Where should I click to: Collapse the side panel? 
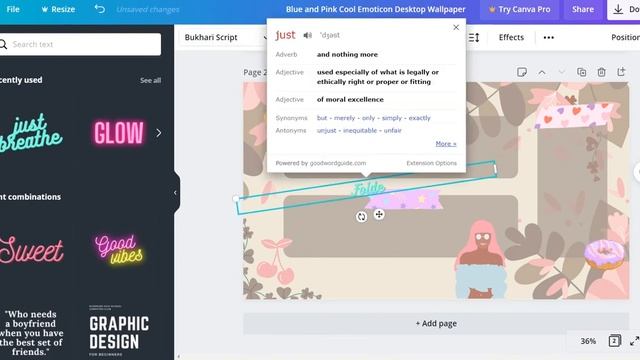pos(176,193)
